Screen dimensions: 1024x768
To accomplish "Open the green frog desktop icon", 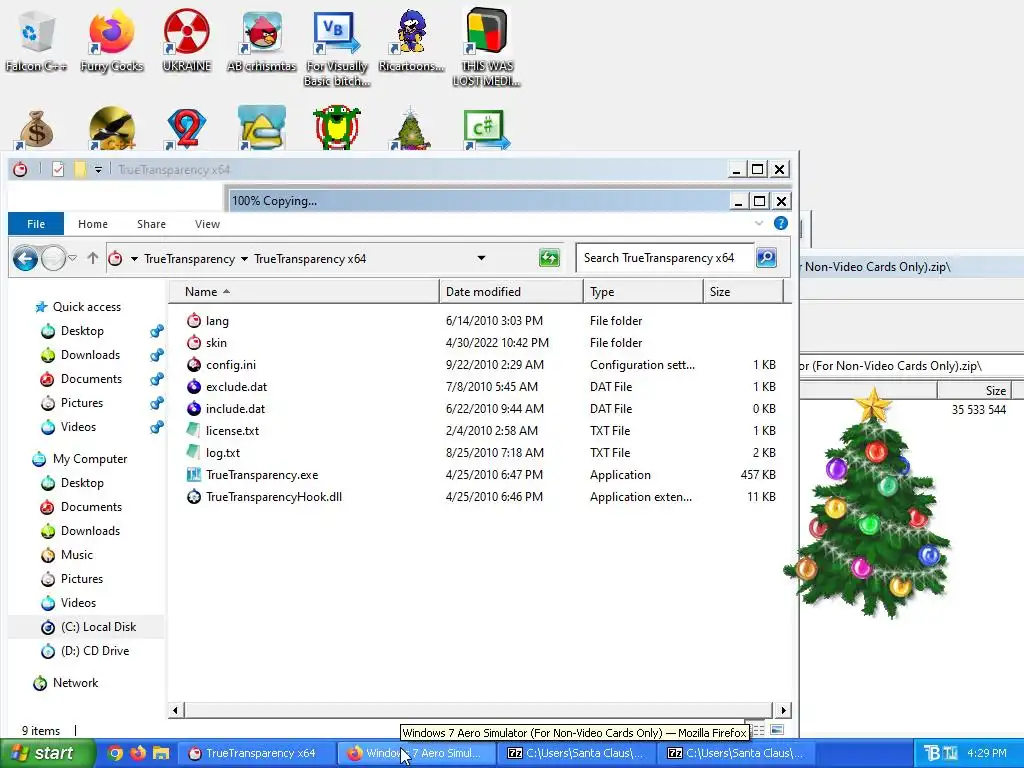I will click(337, 127).
